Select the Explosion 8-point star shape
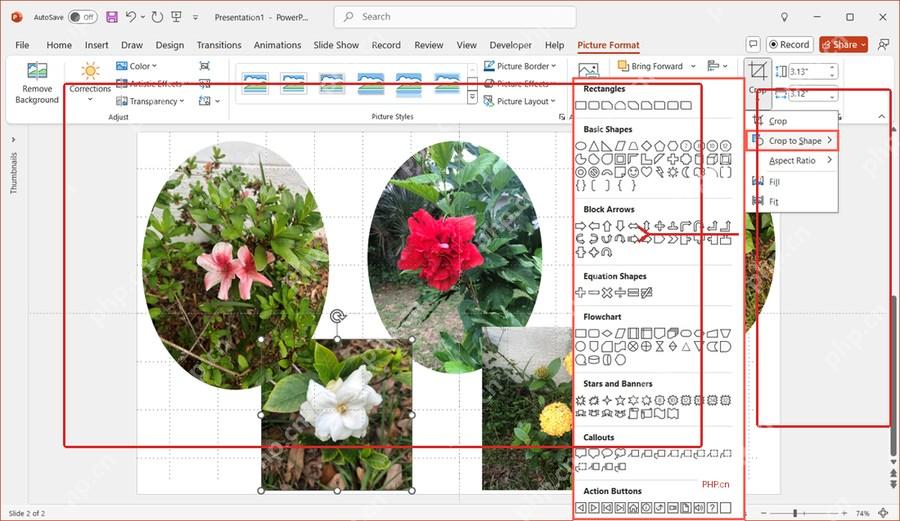This screenshot has width=900, height=521. 581,400
